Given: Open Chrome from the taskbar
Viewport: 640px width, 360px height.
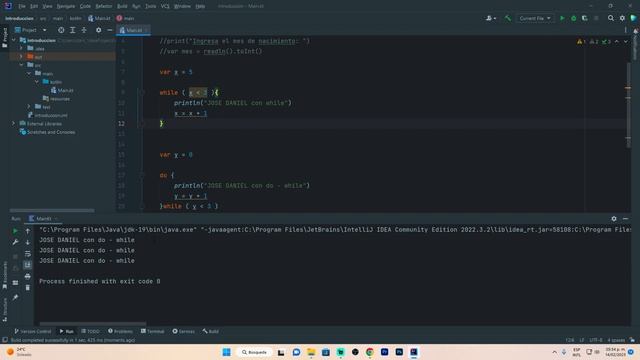Looking at the screenshot, I should pos(370,352).
